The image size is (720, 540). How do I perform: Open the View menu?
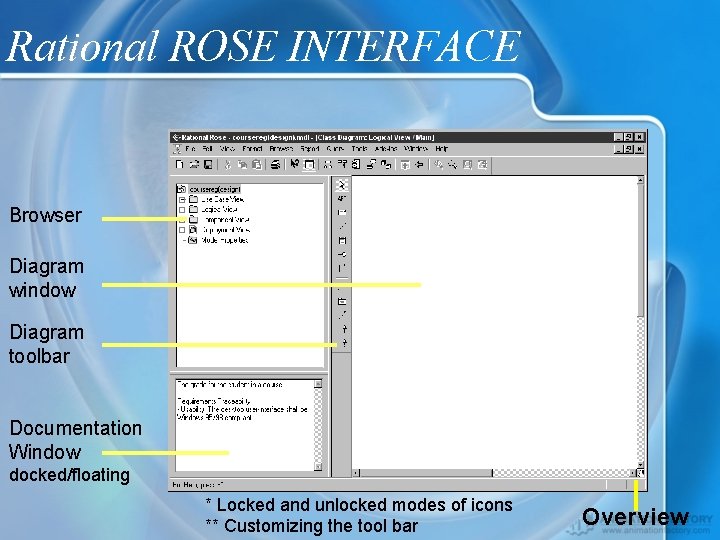pos(227,149)
